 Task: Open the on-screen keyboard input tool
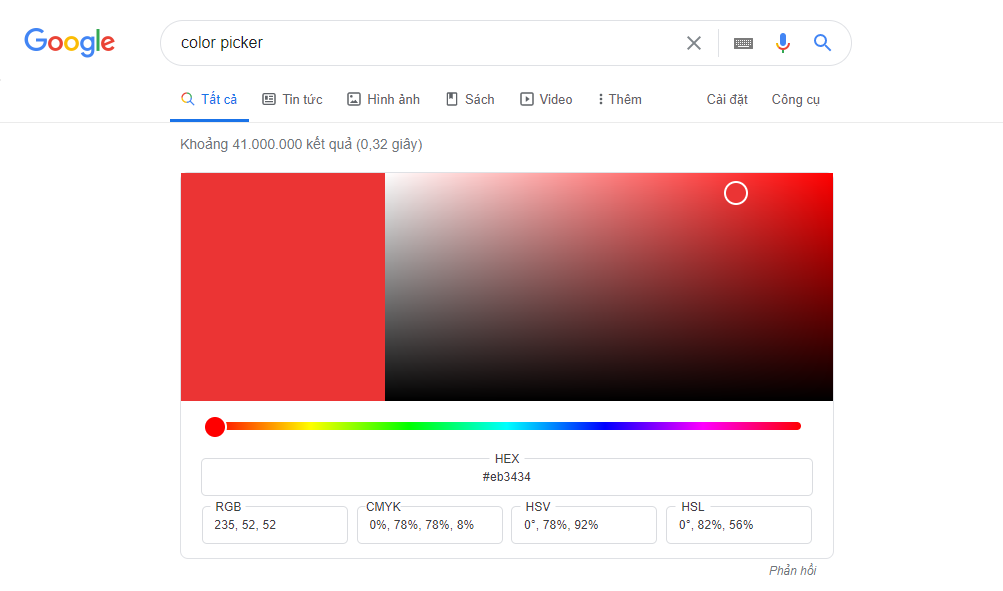click(743, 43)
